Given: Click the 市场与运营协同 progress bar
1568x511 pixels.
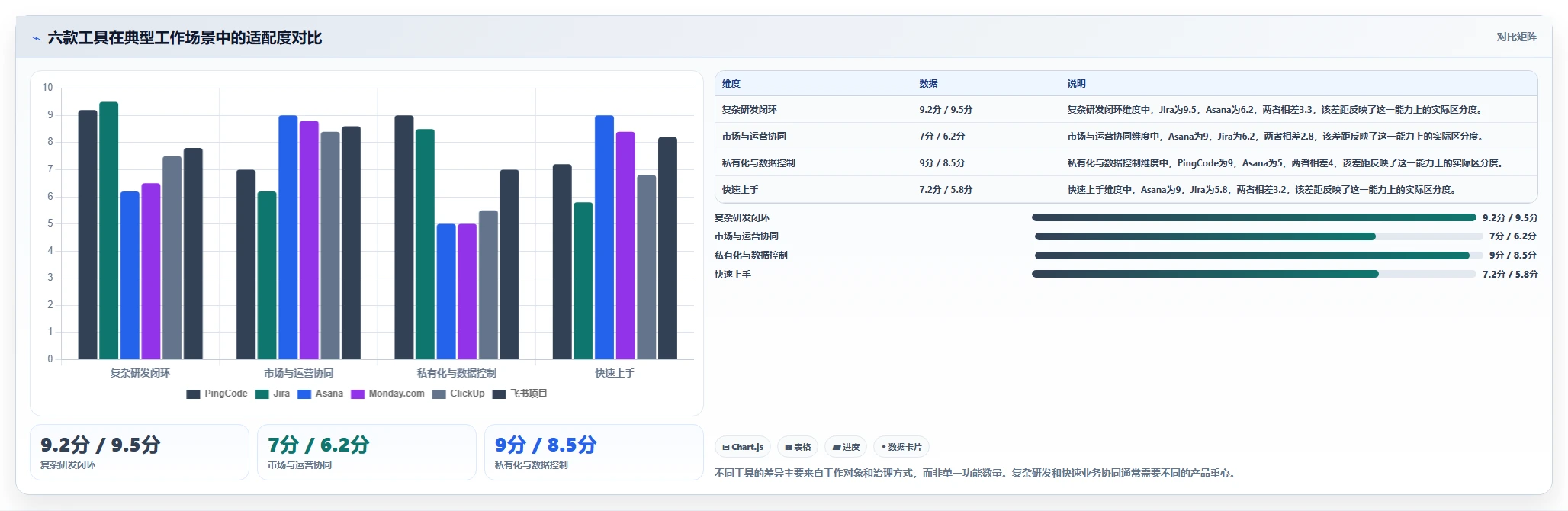Looking at the screenshot, I should [1259, 236].
